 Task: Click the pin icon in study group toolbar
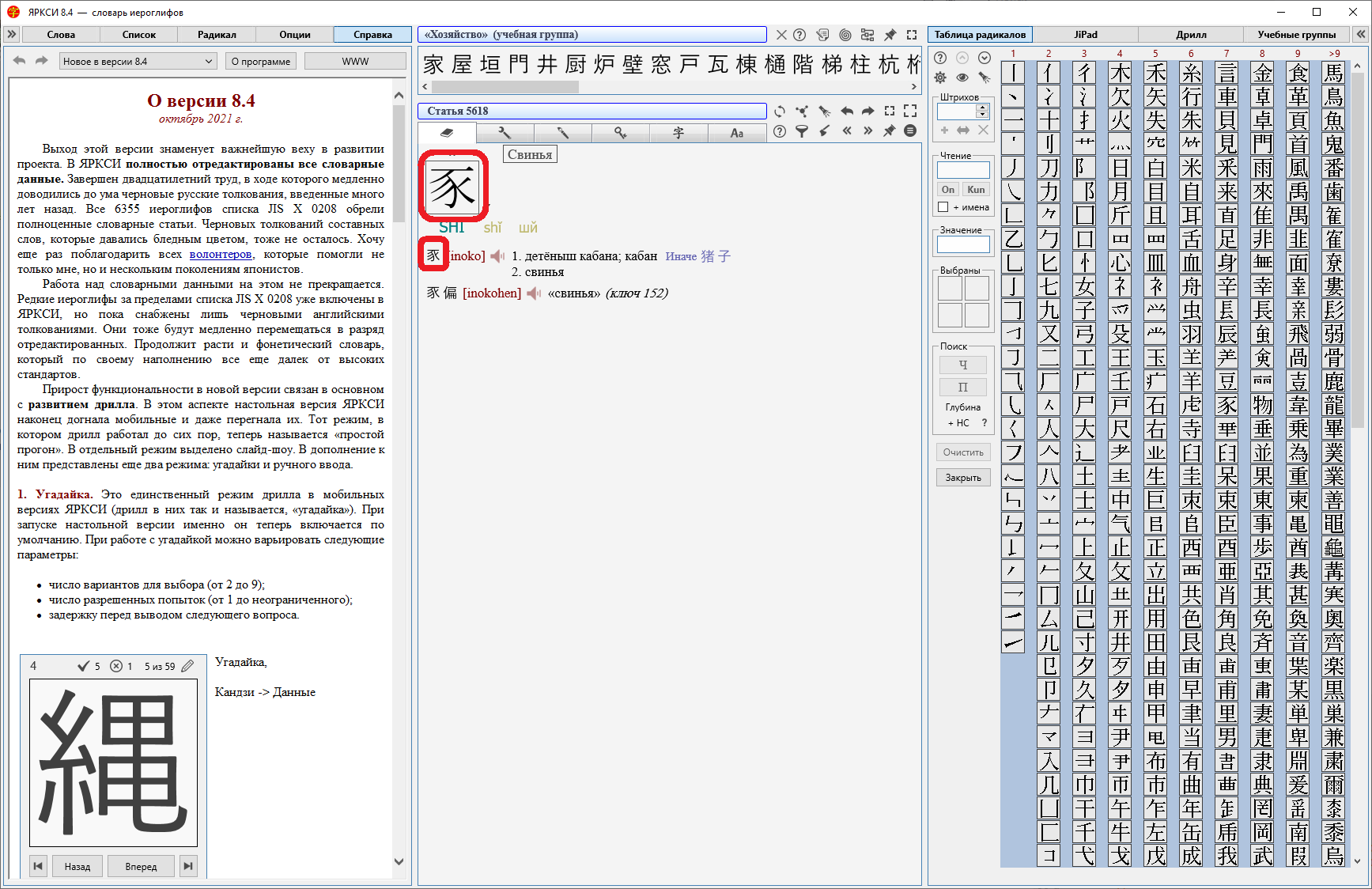click(890, 35)
